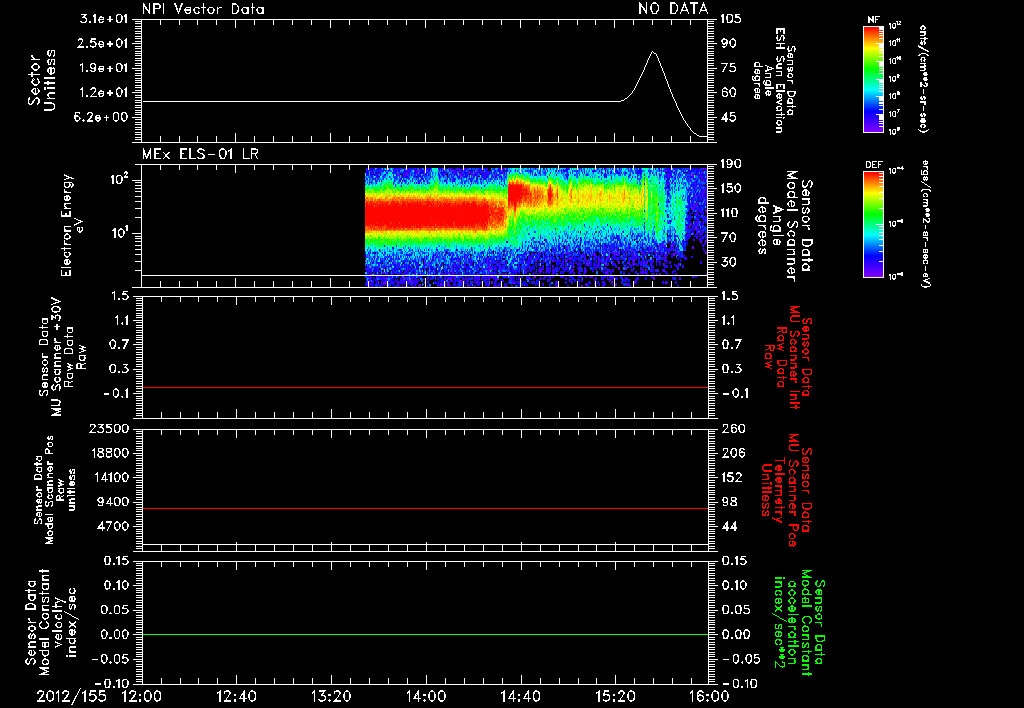The image size is (1024, 708).
Task: Select the 'NPI Vector Data' panel title
Action: pyautogui.click(x=203, y=9)
